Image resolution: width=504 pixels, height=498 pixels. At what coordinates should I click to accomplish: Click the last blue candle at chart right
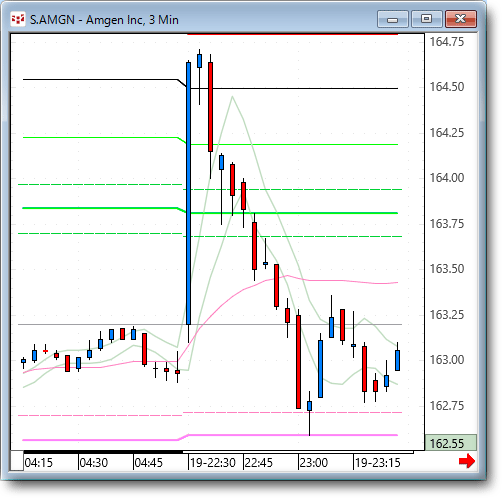click(397, 360)
